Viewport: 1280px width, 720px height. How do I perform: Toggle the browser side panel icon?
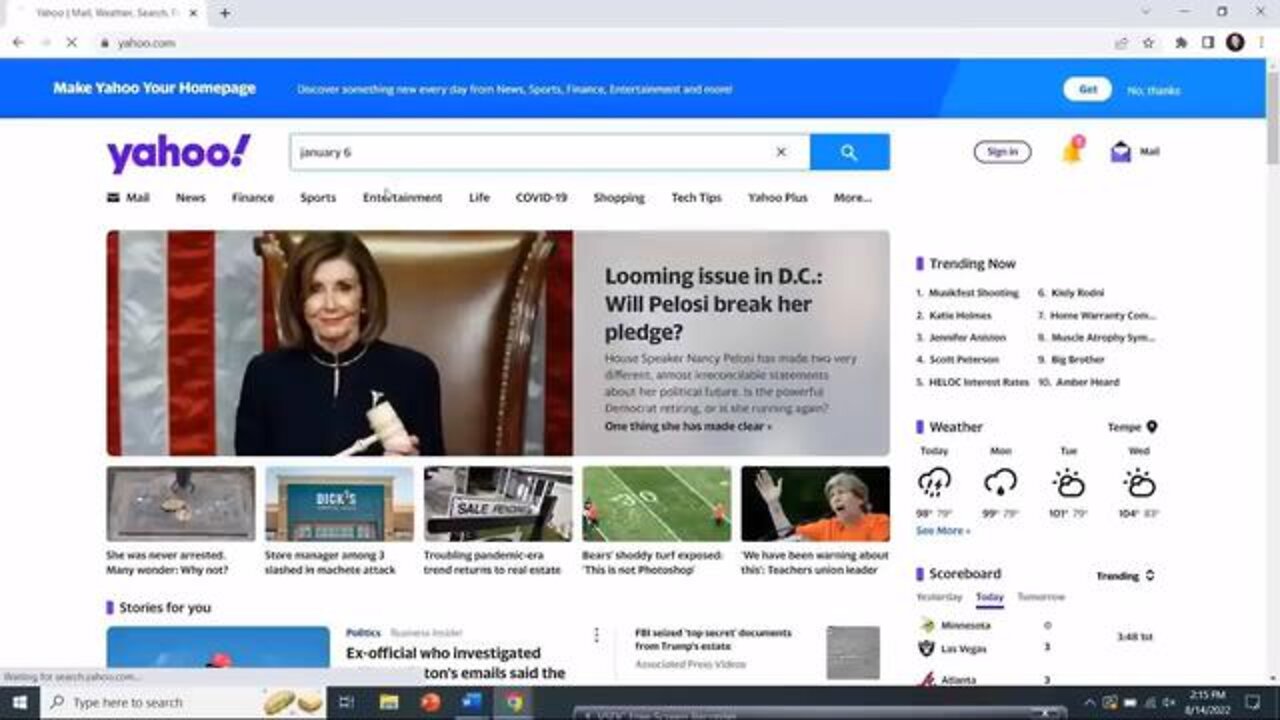point(1208,43)
